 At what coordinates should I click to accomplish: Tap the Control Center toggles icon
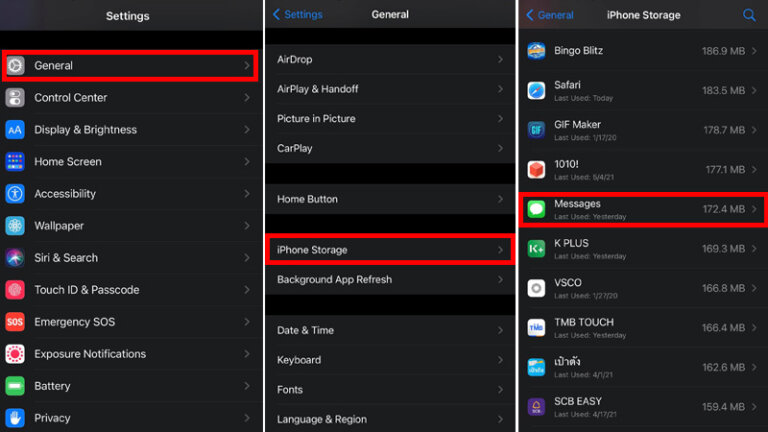15,97
